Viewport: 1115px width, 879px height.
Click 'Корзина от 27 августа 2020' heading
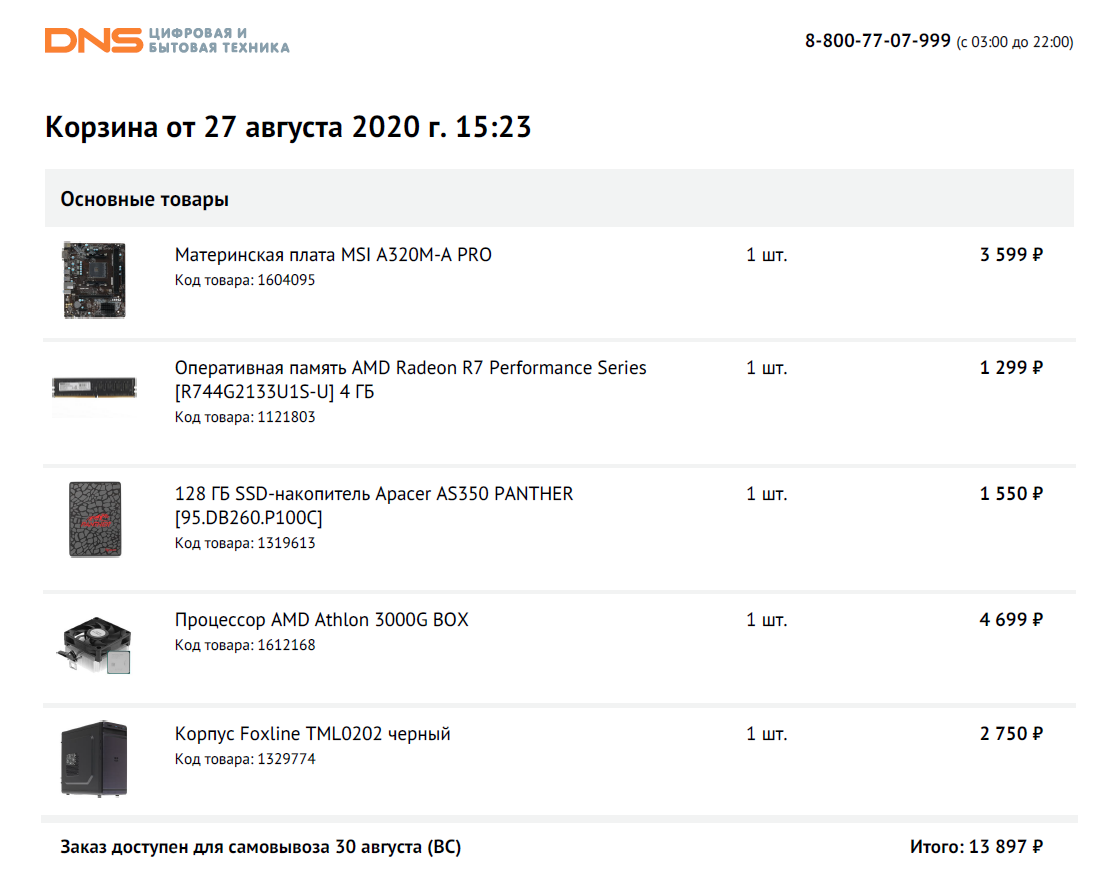287,127
